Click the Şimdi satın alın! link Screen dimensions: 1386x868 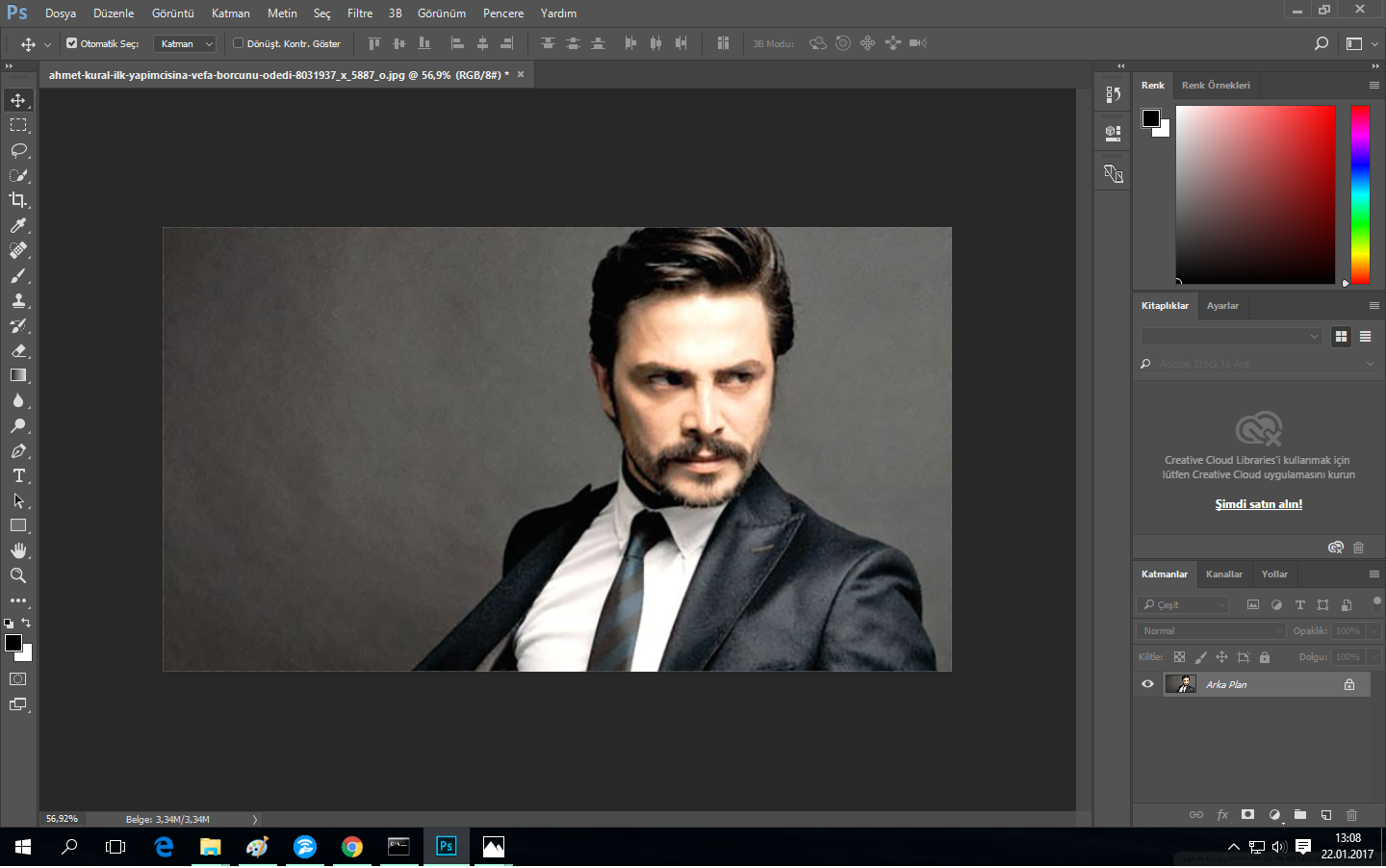pyautogui.click(x=1258, y=504)
